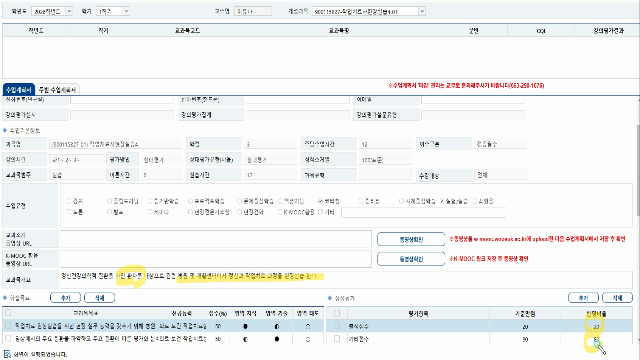Screen dimensions: 640x360
Task: Click the 평가항목 column header
Action: (x=418, y=313)
